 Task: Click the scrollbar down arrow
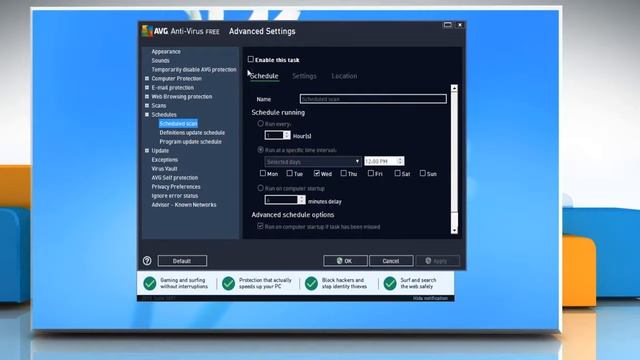point(454,231)
